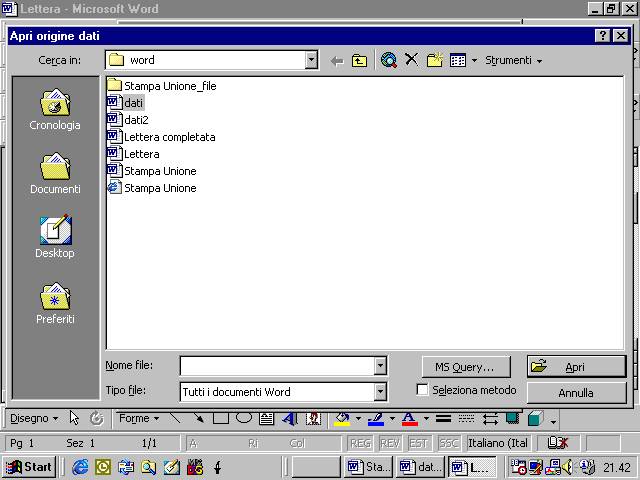The height and width of the screenshot is (480, 640).
Task: Switch to the L... taskbar window
Action: tap(472, 467)
